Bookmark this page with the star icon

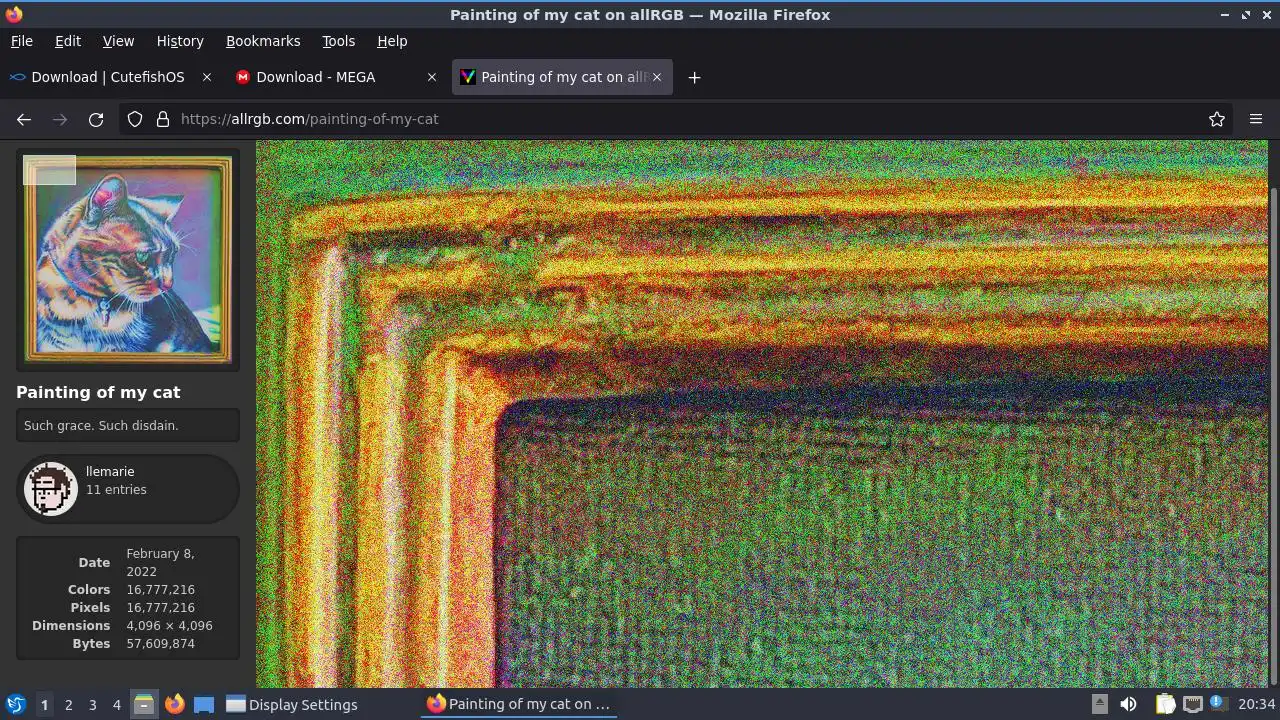1217,119
